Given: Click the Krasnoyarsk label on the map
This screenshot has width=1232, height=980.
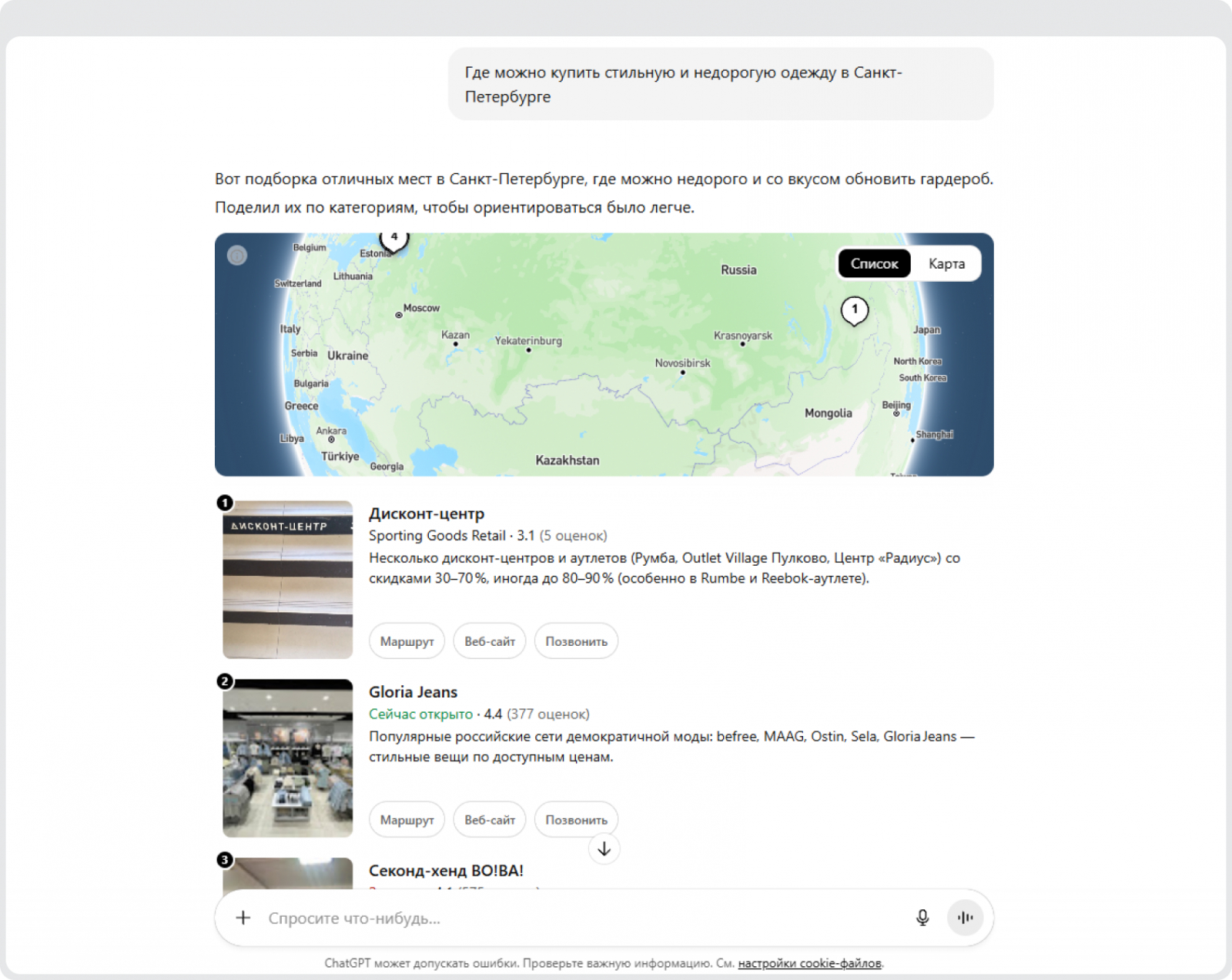Looking at the screenshot, I should [x=743, y=336].
